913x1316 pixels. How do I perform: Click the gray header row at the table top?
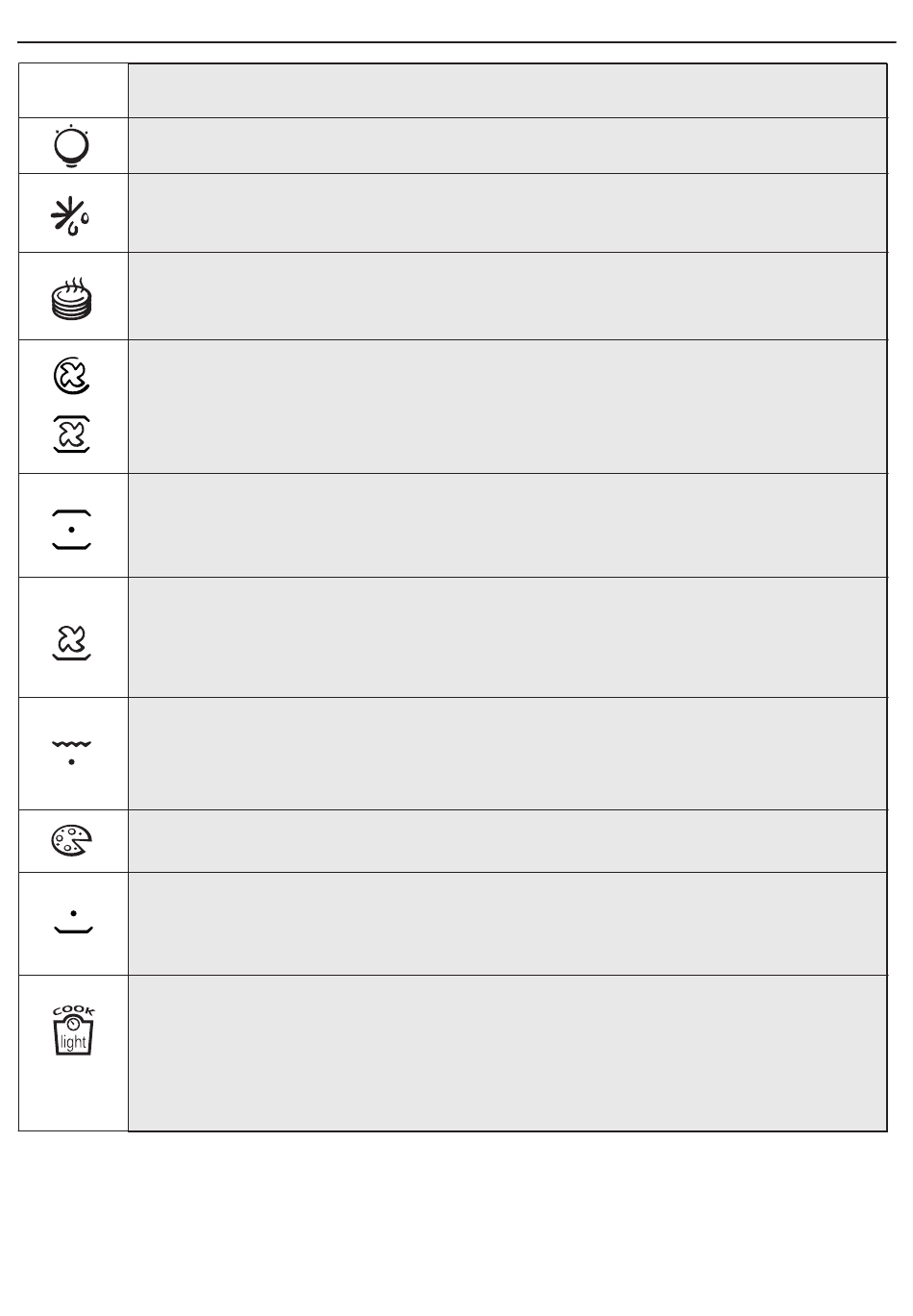coord(506,90)
